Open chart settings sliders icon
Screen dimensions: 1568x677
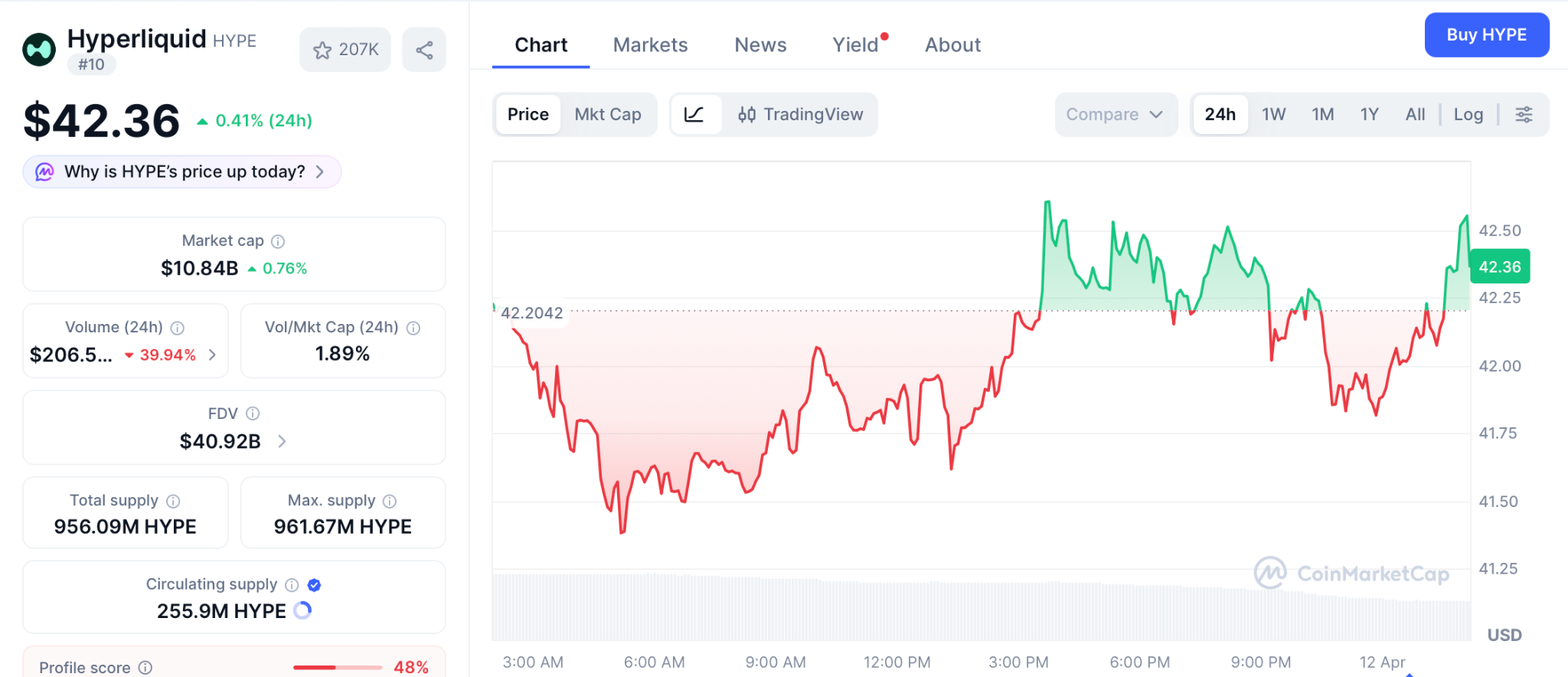coord(1524,115)
